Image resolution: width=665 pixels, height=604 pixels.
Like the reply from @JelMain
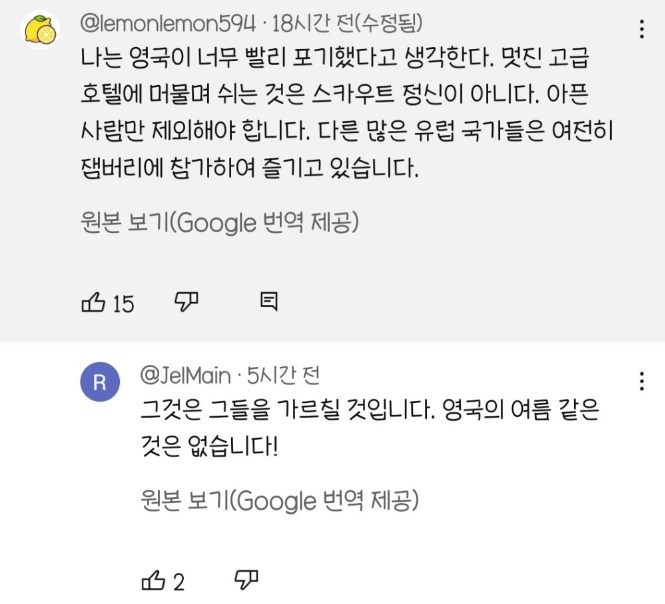153,581
